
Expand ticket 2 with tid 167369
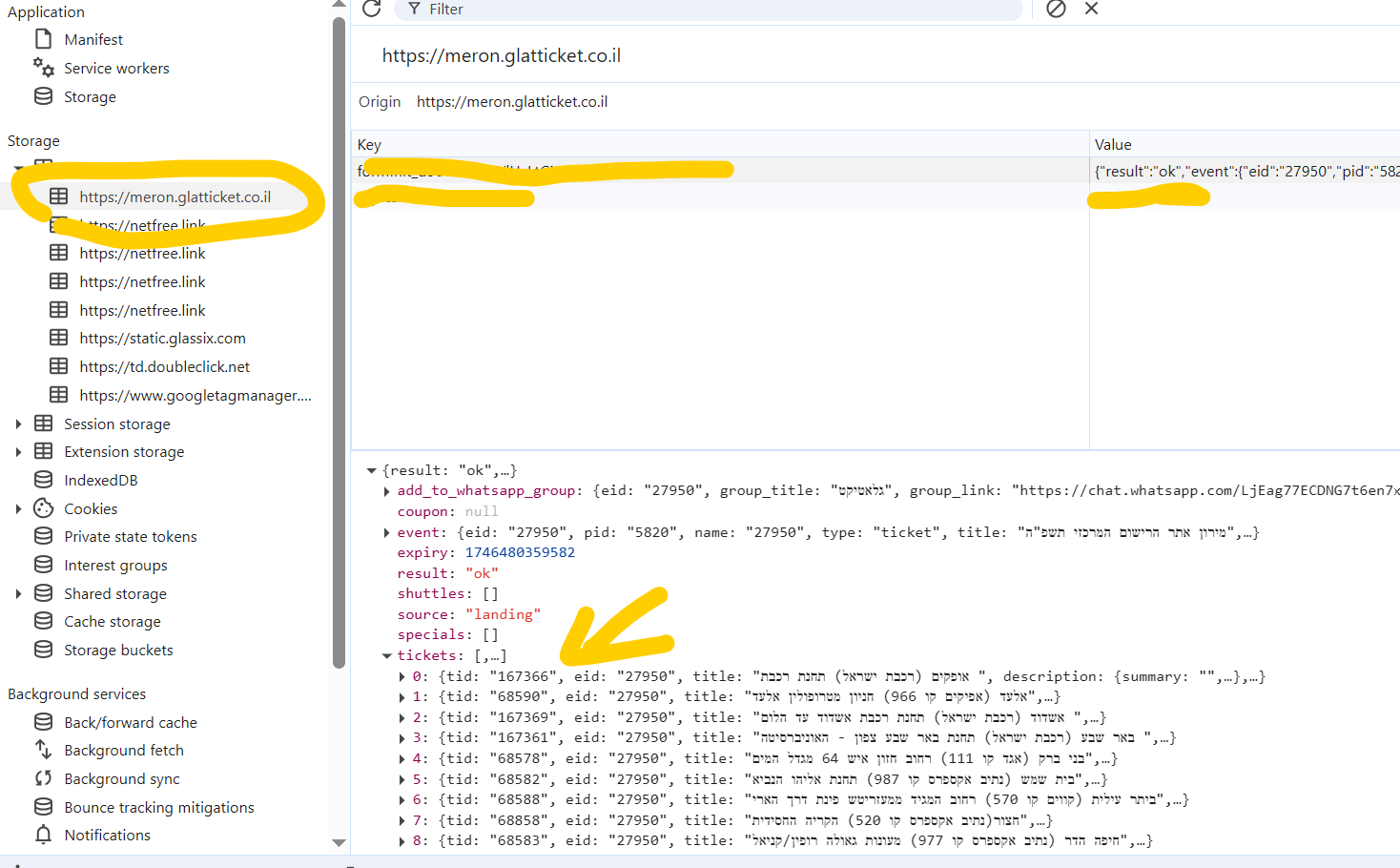401,717
